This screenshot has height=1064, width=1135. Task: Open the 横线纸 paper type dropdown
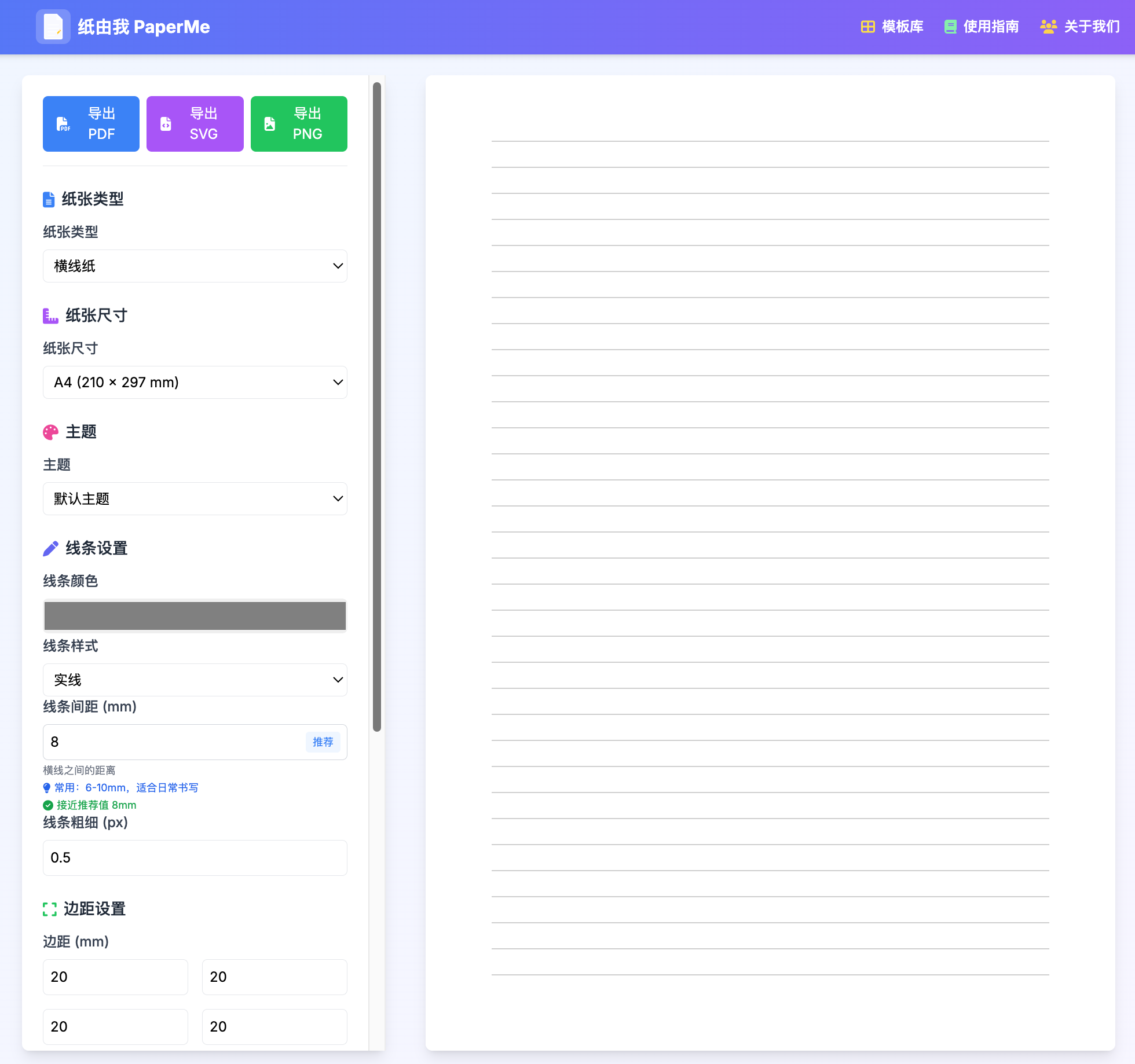click(195, 266)
